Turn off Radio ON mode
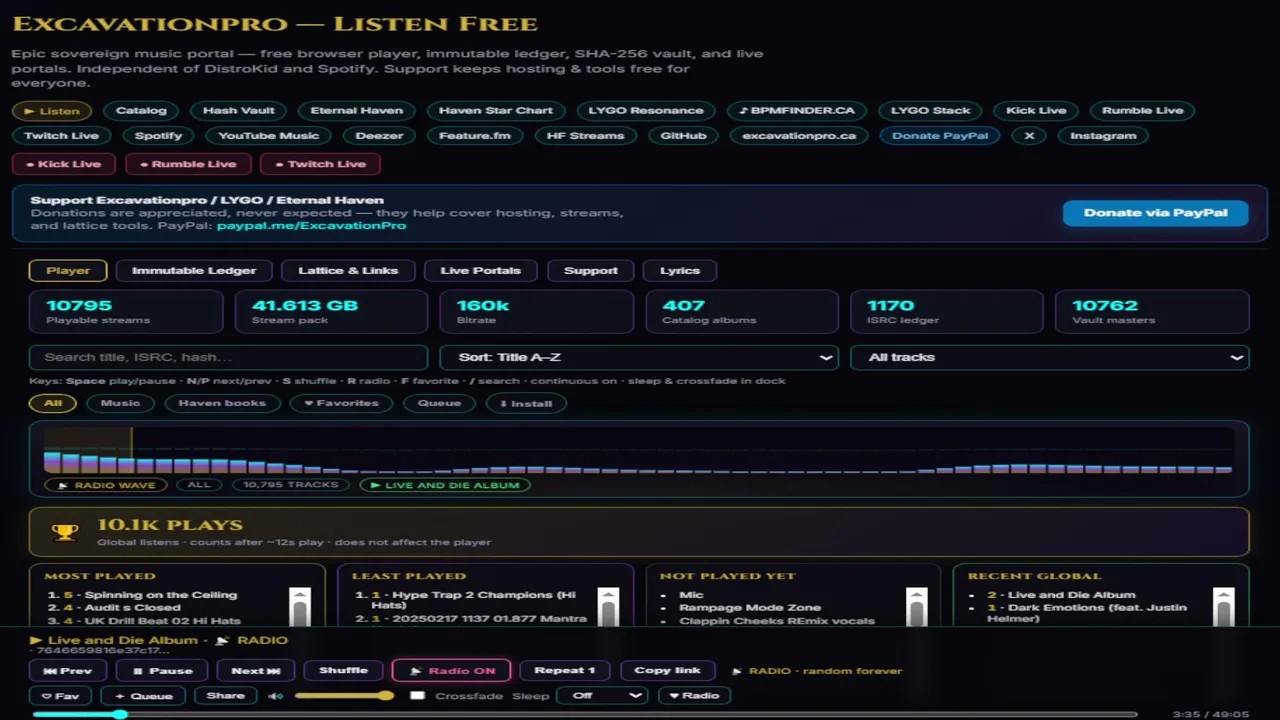This screenshot has width=1280, height=720. (451, 671)
